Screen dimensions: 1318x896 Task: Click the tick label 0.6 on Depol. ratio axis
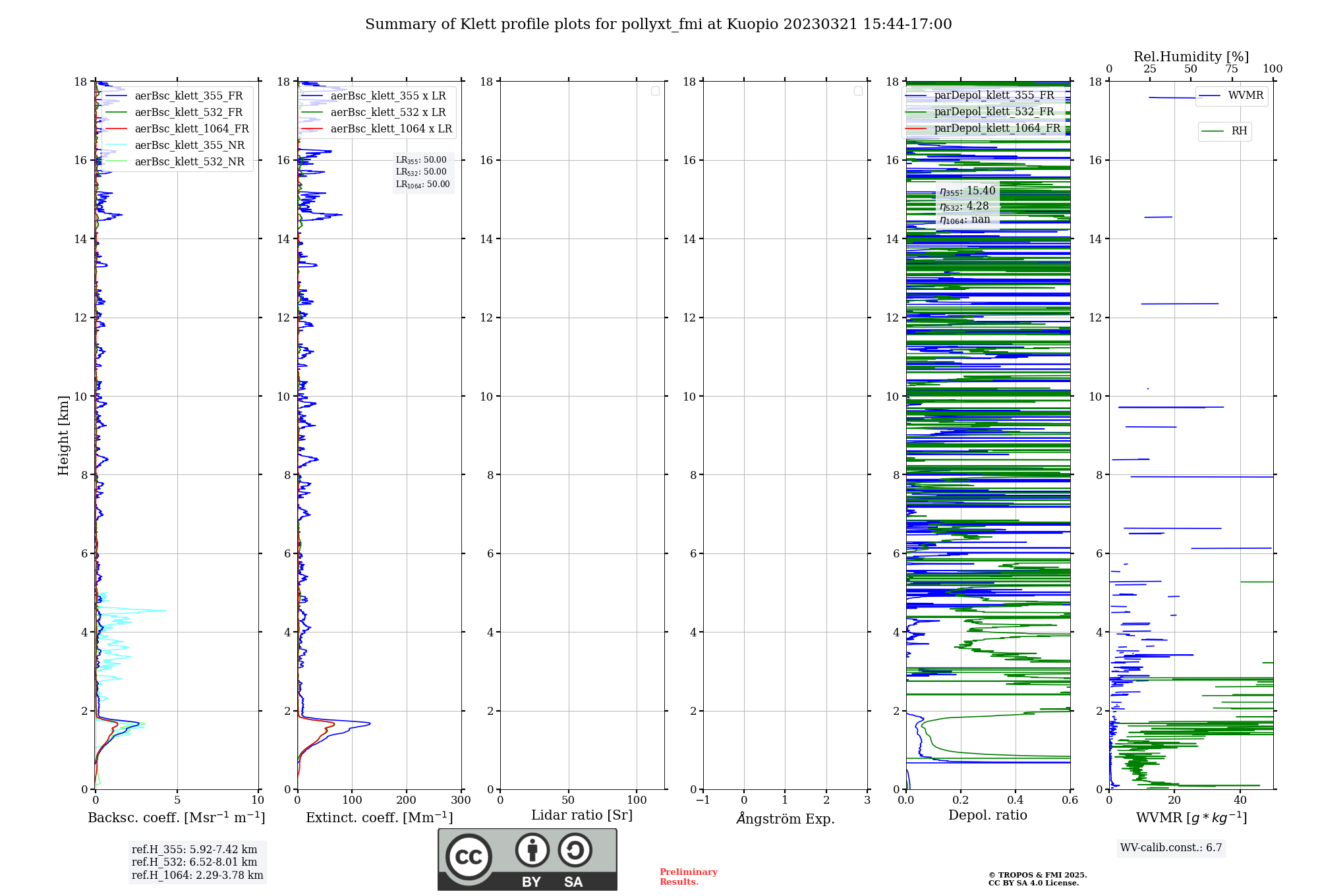click(1070, 800)
